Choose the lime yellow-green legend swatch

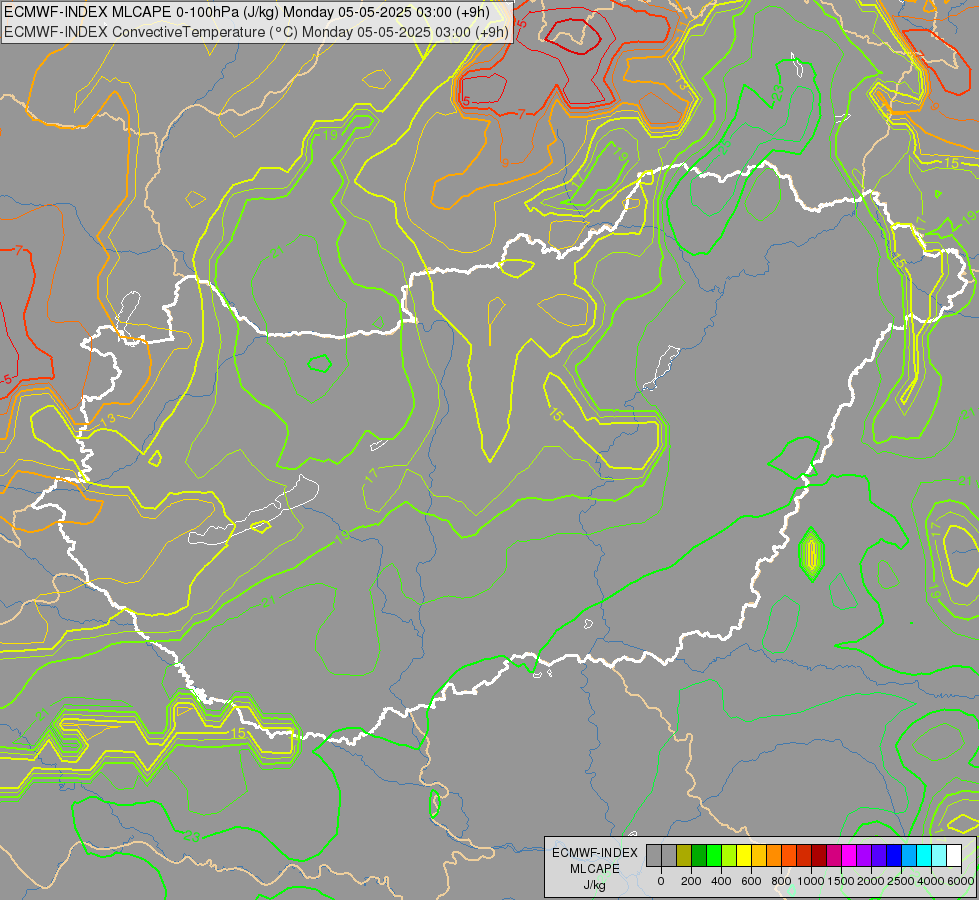729,855
